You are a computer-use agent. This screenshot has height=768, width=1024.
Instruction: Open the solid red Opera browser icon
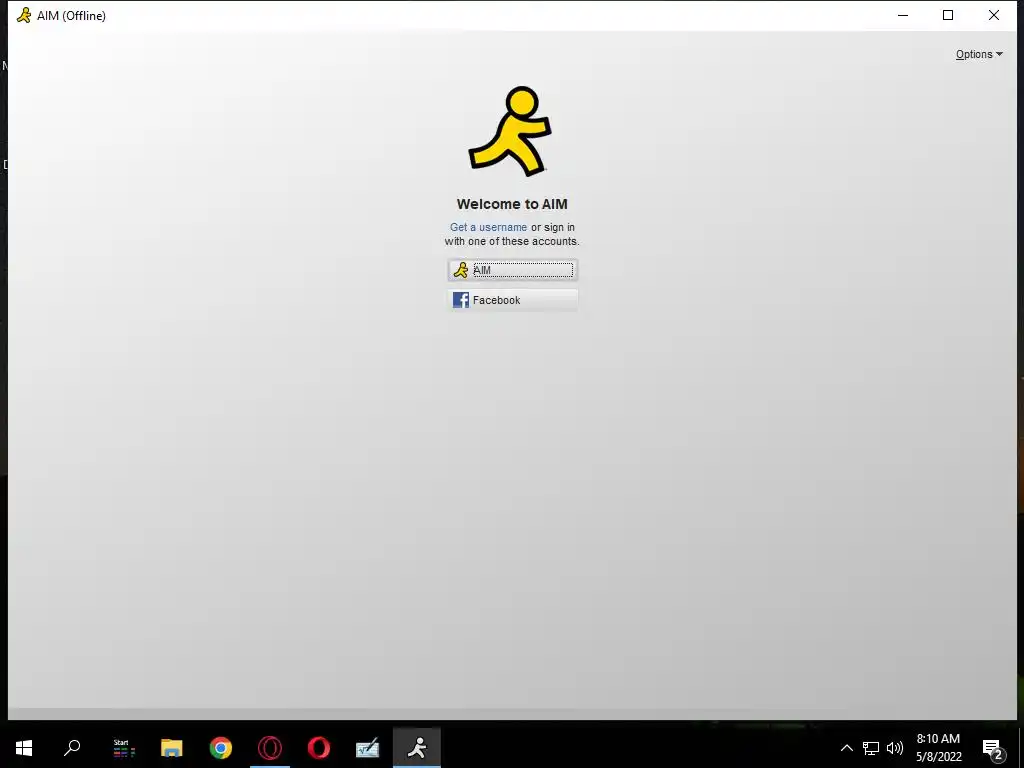click(x=319, y=748)
